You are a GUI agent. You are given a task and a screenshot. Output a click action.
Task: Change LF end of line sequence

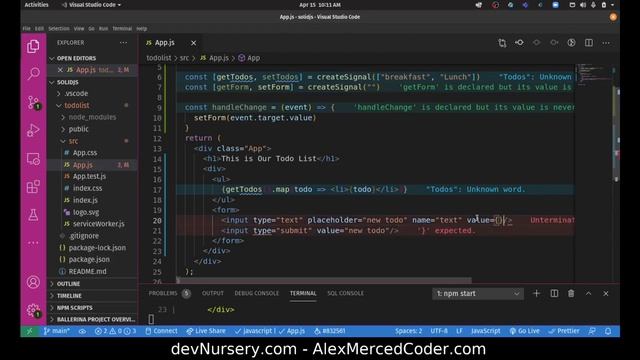pyautogui.click(x=459, y=331)
